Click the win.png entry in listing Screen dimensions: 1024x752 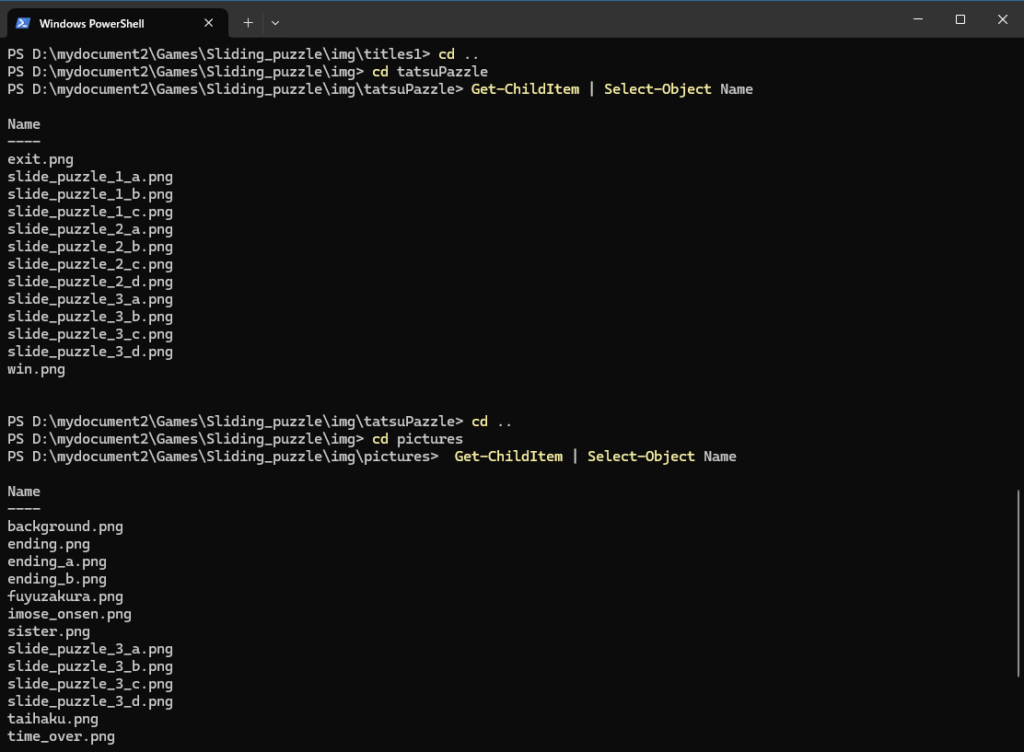point(36,369)
